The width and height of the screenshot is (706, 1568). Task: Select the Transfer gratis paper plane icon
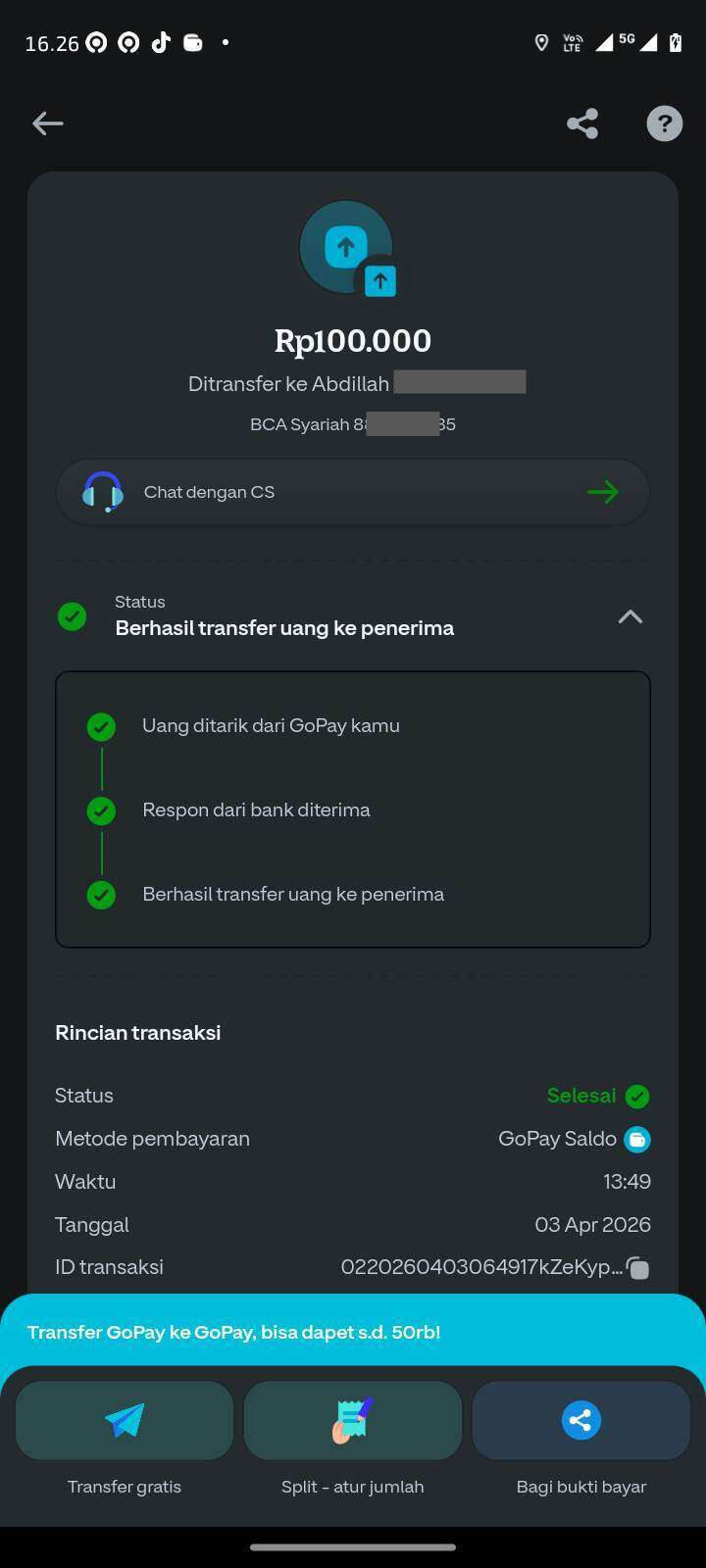point(124,1419)
